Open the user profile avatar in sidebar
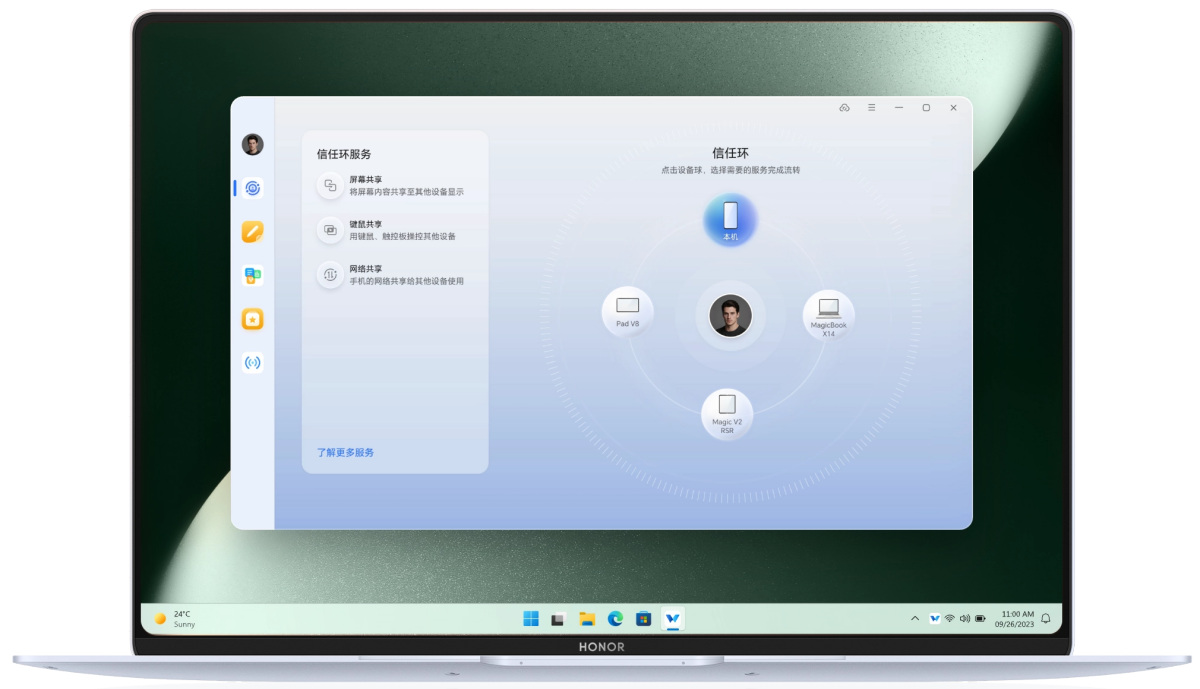Viewport: 1200px width, 689px height. (252, 145)
